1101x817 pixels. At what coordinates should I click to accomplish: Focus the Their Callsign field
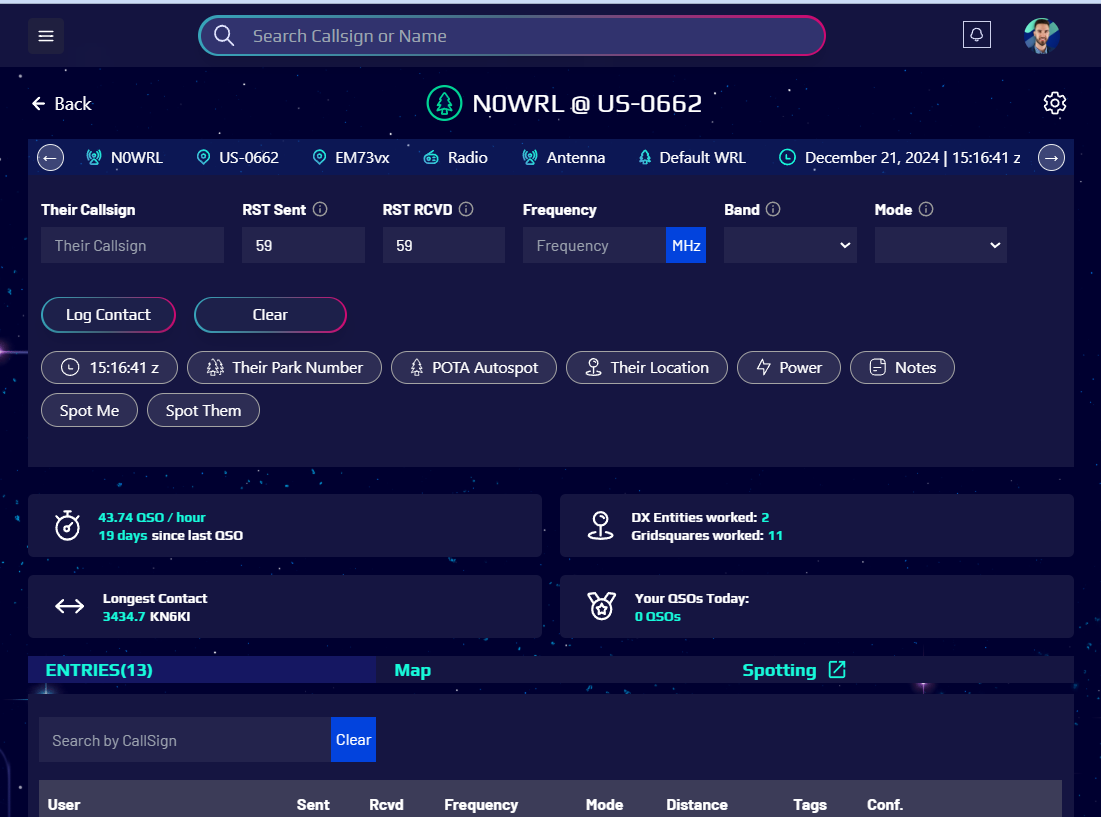132,245
